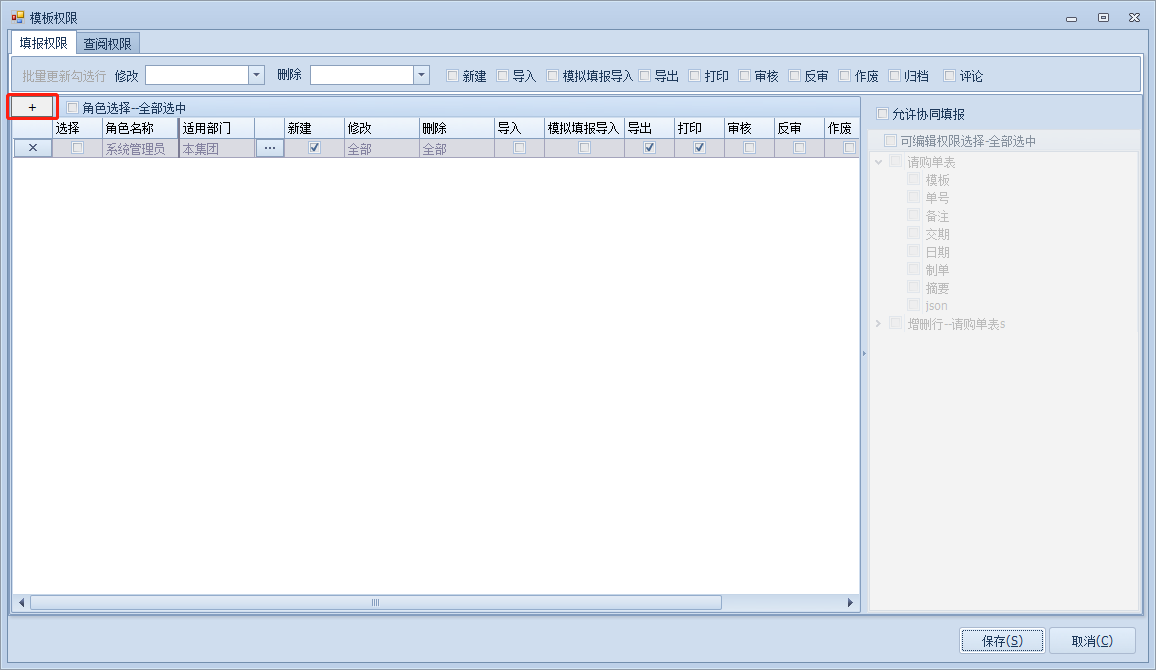Image resolution: width=1156 pixels, height=670 pixels.
Task: Click the 保存(S) button
Action: pyautogui.click(x=1002, y=641)
